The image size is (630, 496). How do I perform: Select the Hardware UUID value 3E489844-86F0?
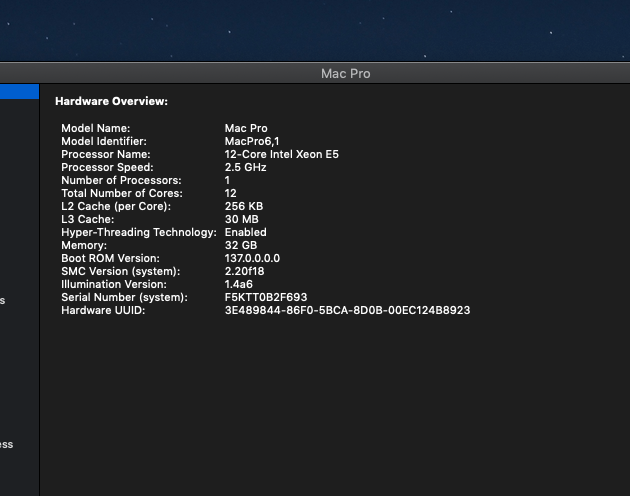tap(348, 310)
